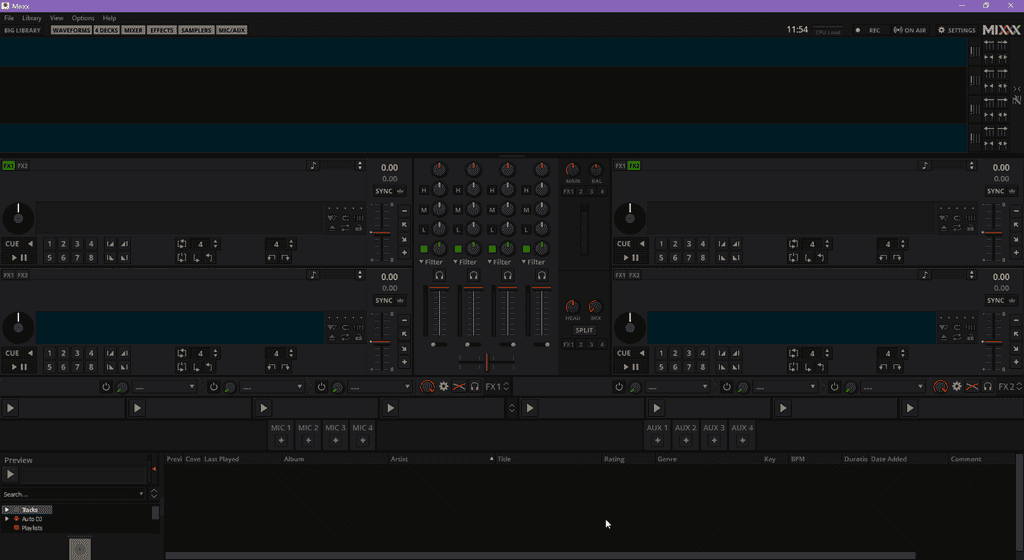Expand the FX1 unit with its arrow toggle
This screenshot has width=1024, height=560.
tap(506, 386)
